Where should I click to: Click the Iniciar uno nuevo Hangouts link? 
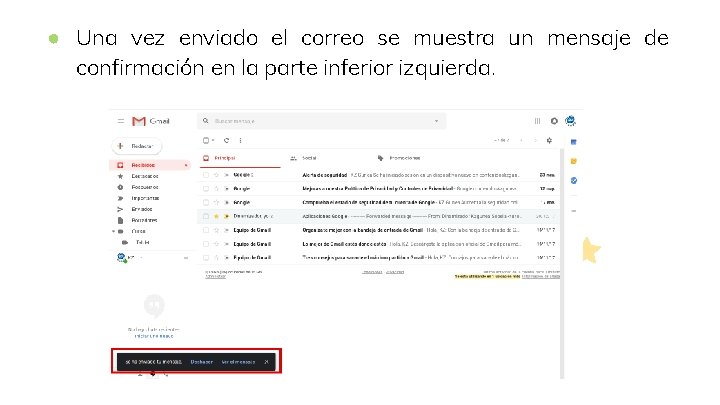tap(154, 336)
